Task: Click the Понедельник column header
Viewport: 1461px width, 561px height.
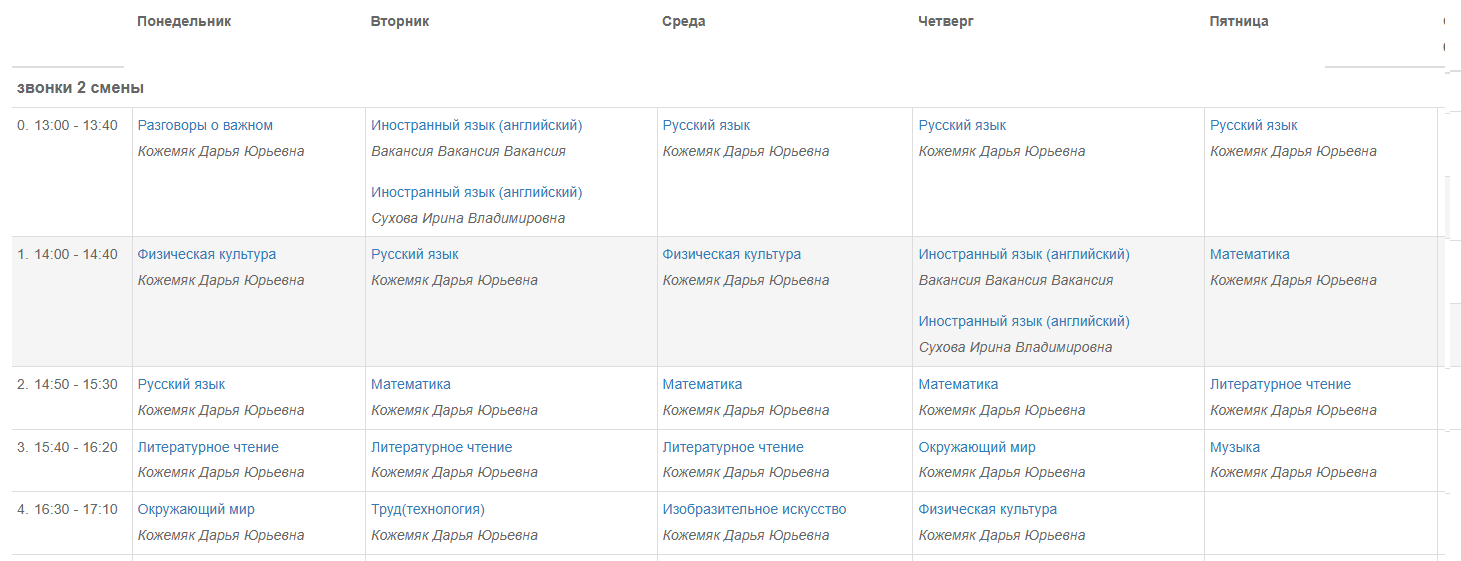Action: [184, 21]
